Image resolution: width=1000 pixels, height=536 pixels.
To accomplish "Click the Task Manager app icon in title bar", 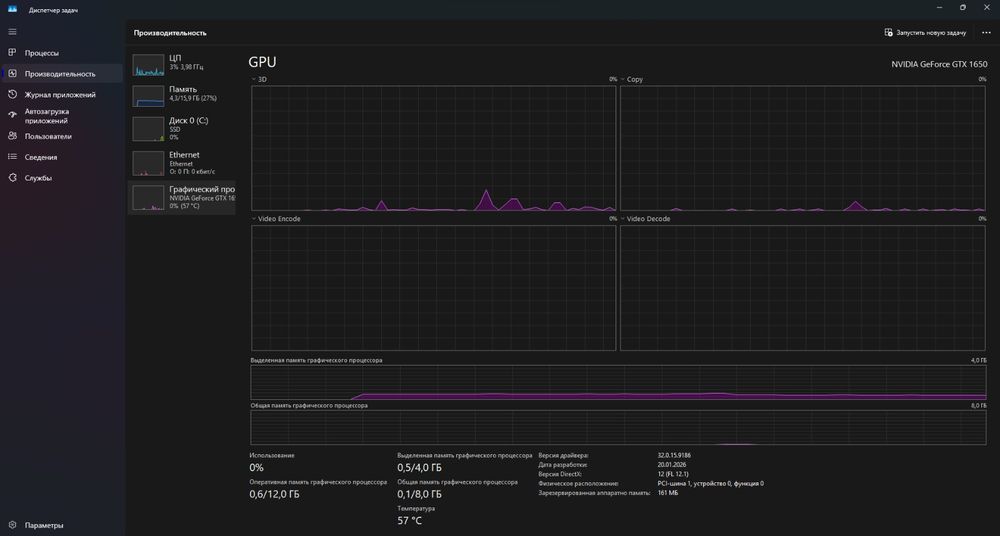I will [12, 10].
